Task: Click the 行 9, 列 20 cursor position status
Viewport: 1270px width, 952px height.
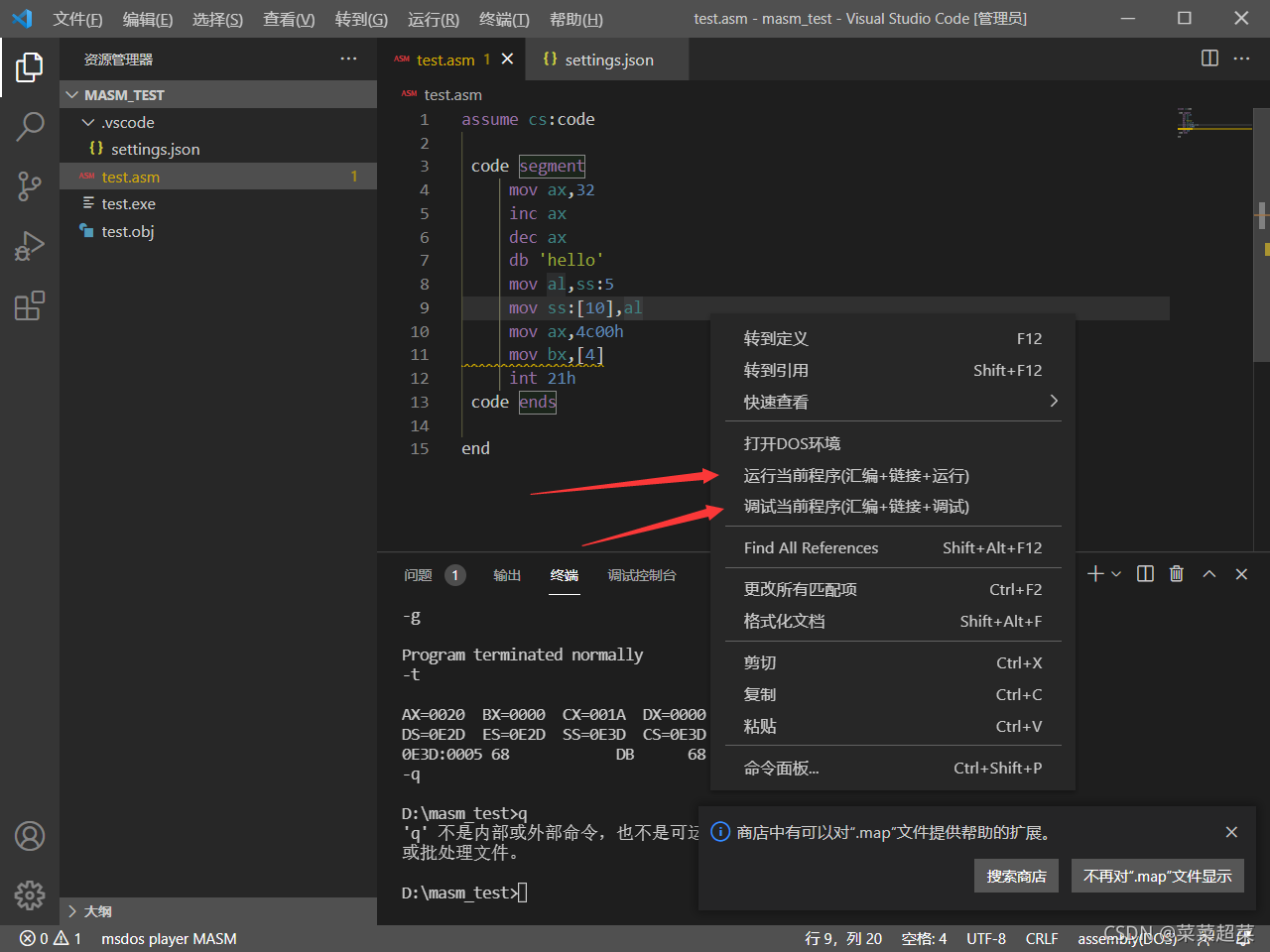Action: coord(843,938)
